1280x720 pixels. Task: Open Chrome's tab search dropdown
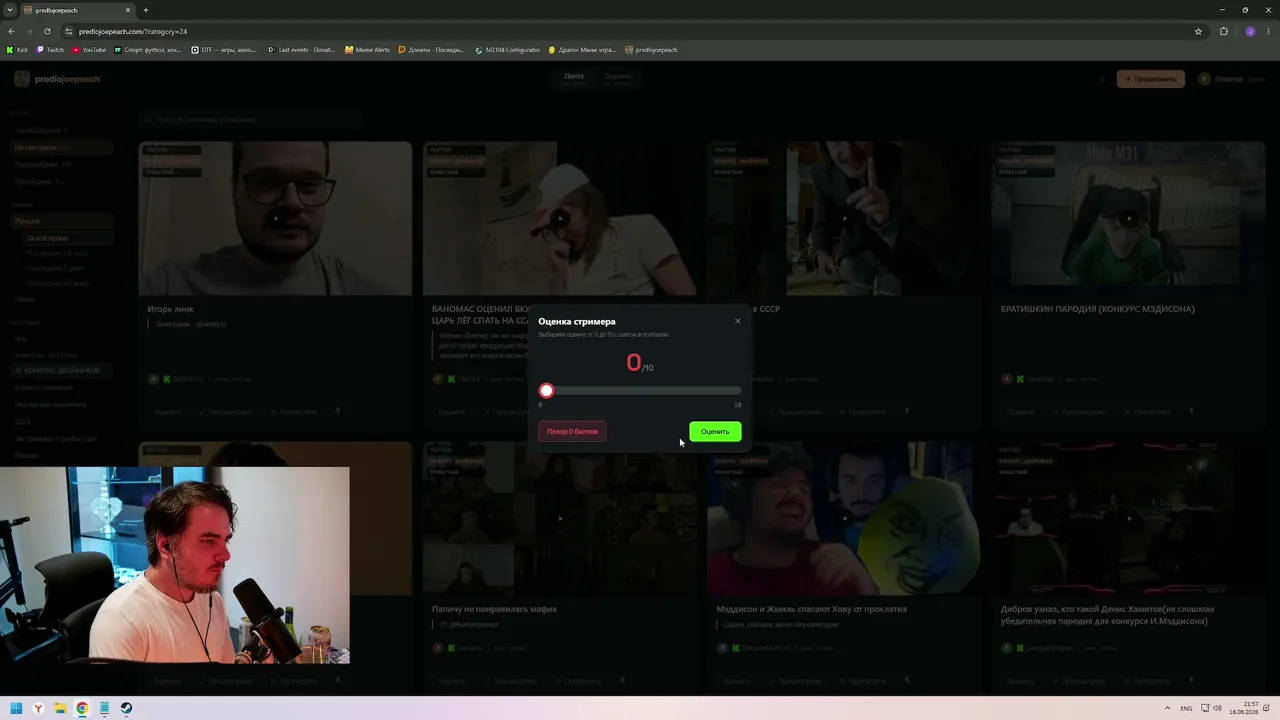[x=11, y=10]
